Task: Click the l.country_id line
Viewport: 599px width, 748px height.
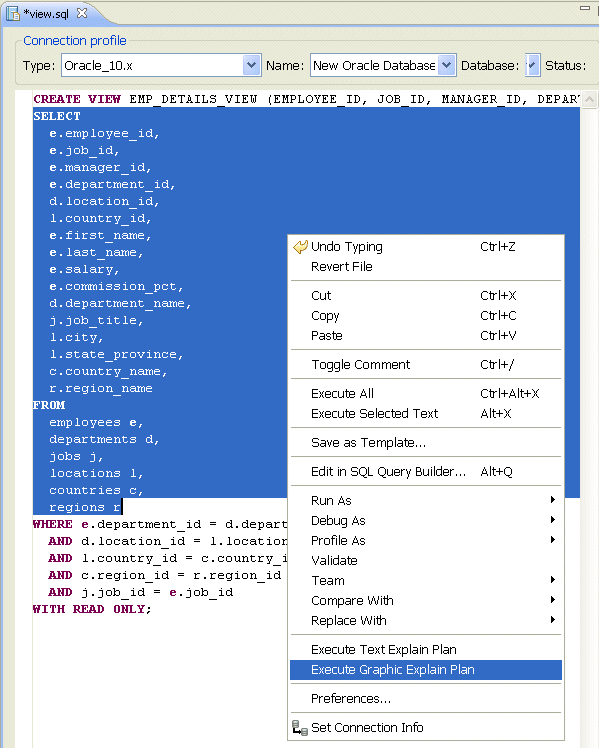Action: [100, 218]
